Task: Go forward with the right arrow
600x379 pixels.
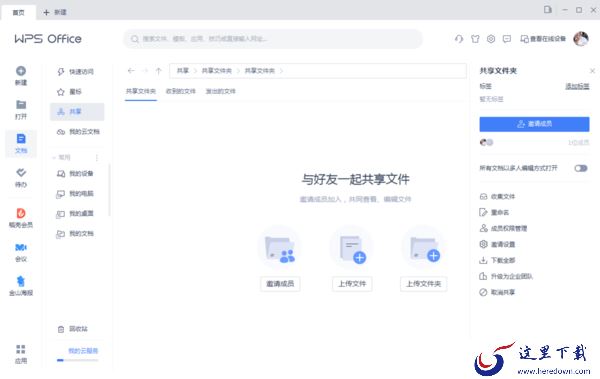Action: (x=145, y=70)
